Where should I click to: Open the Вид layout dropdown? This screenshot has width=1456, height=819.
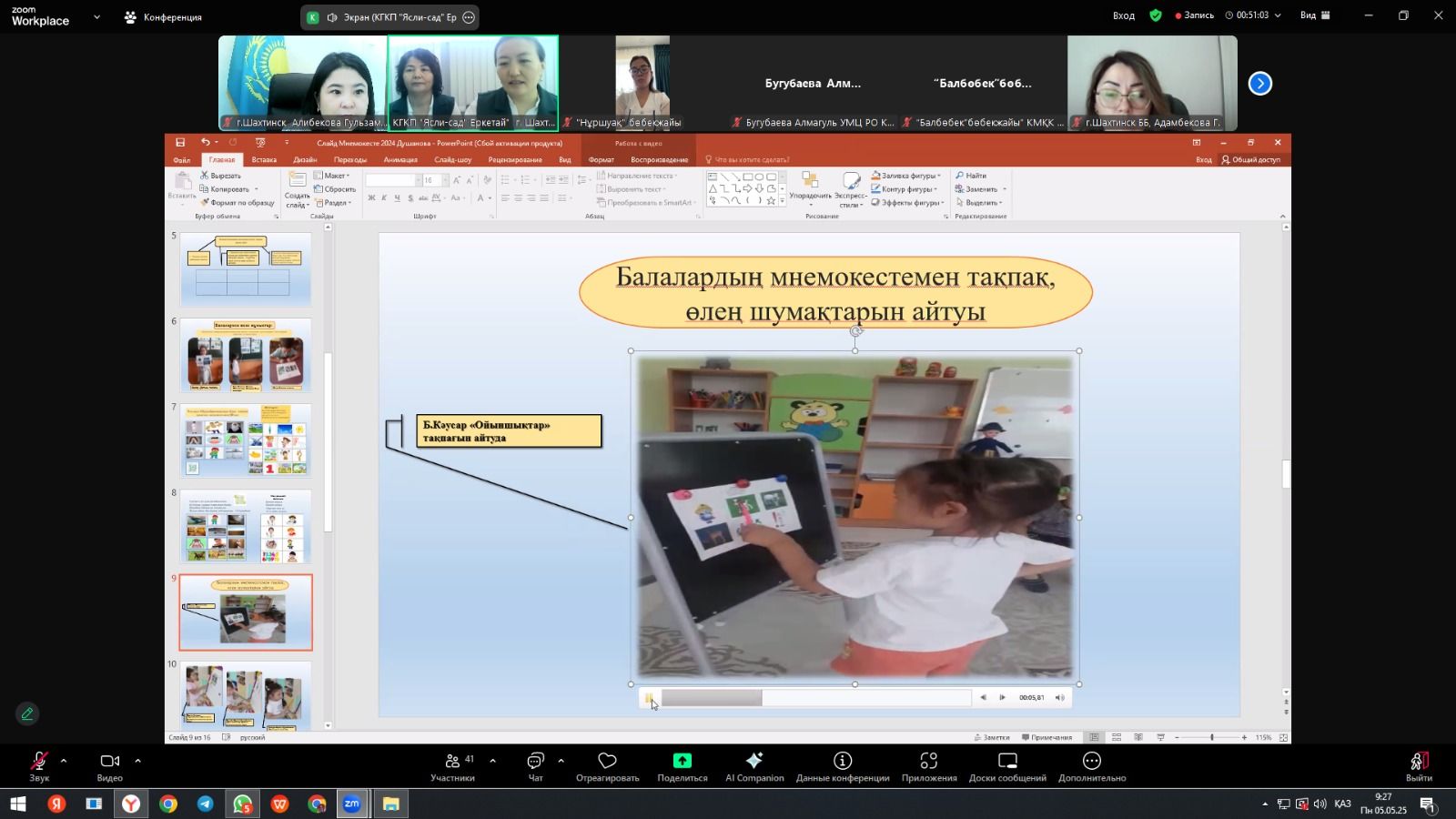tap(1315, 15)
